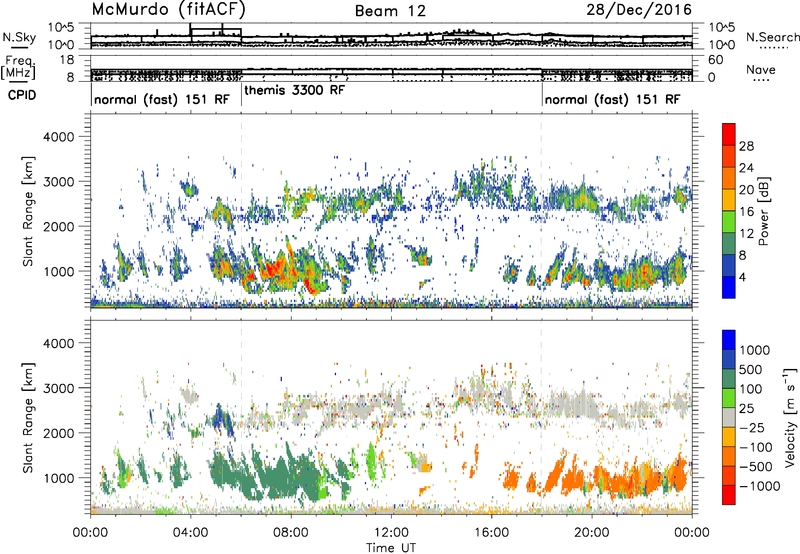This screenshot has width=800, height=554.
Task: Click the velocity panel 'Slant Range [km]' label
Action: [x=28, y=418]
